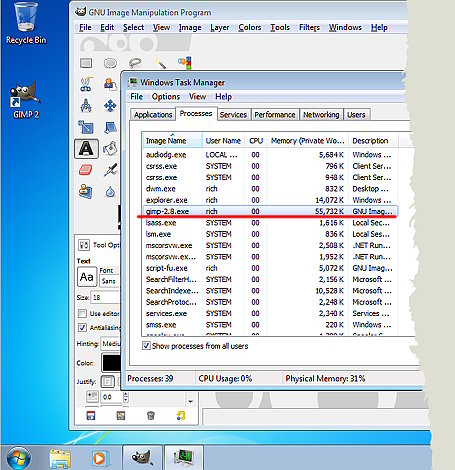Select the Foreground Select tool

110,84
